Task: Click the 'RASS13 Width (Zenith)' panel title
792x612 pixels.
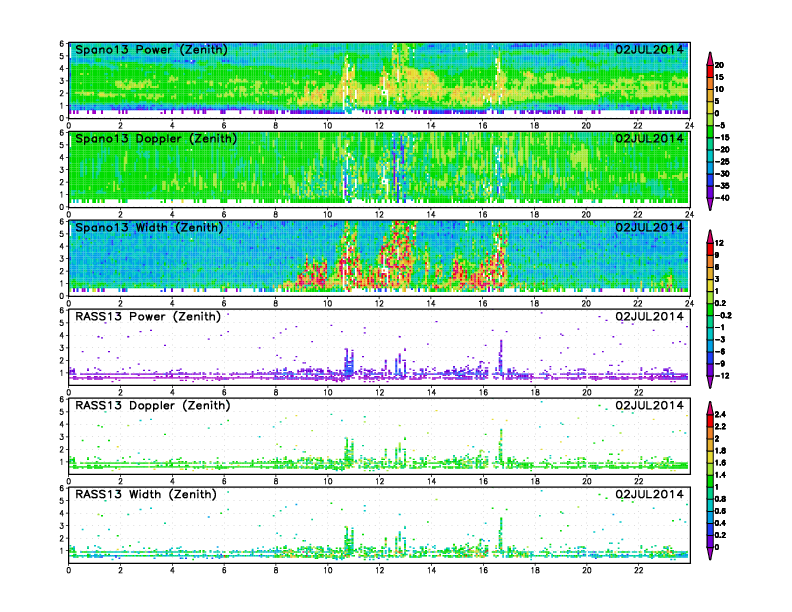Action: click(x=145, y=494)
